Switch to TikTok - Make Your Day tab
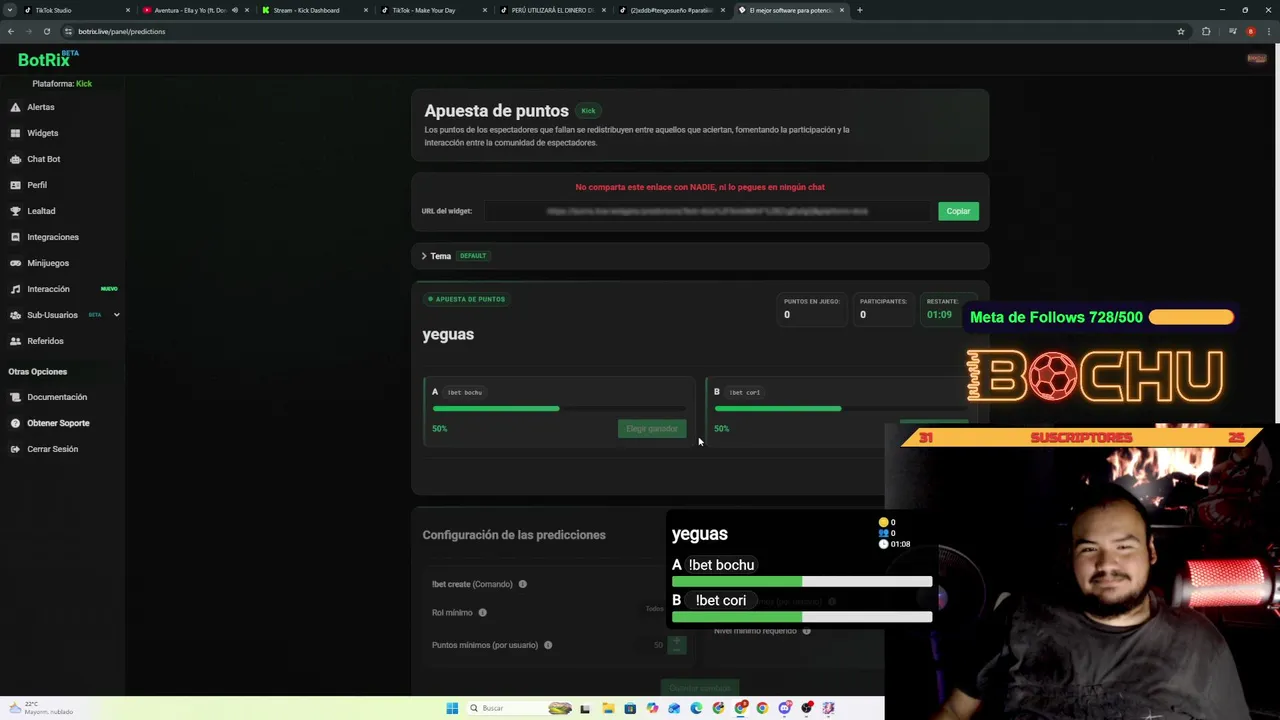Image resolution: width=1280 pixels, height=720 pixels. [x=433, y=10]
